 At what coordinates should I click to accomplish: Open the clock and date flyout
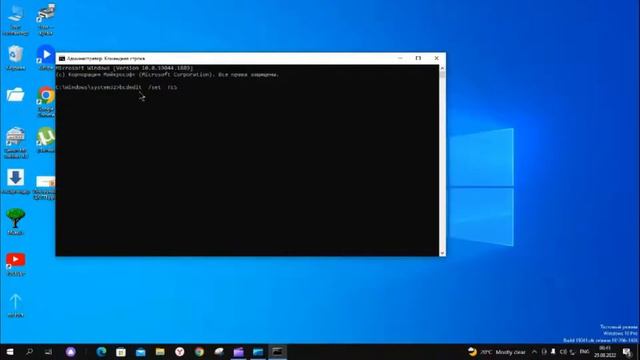click(x=605, y=352)
